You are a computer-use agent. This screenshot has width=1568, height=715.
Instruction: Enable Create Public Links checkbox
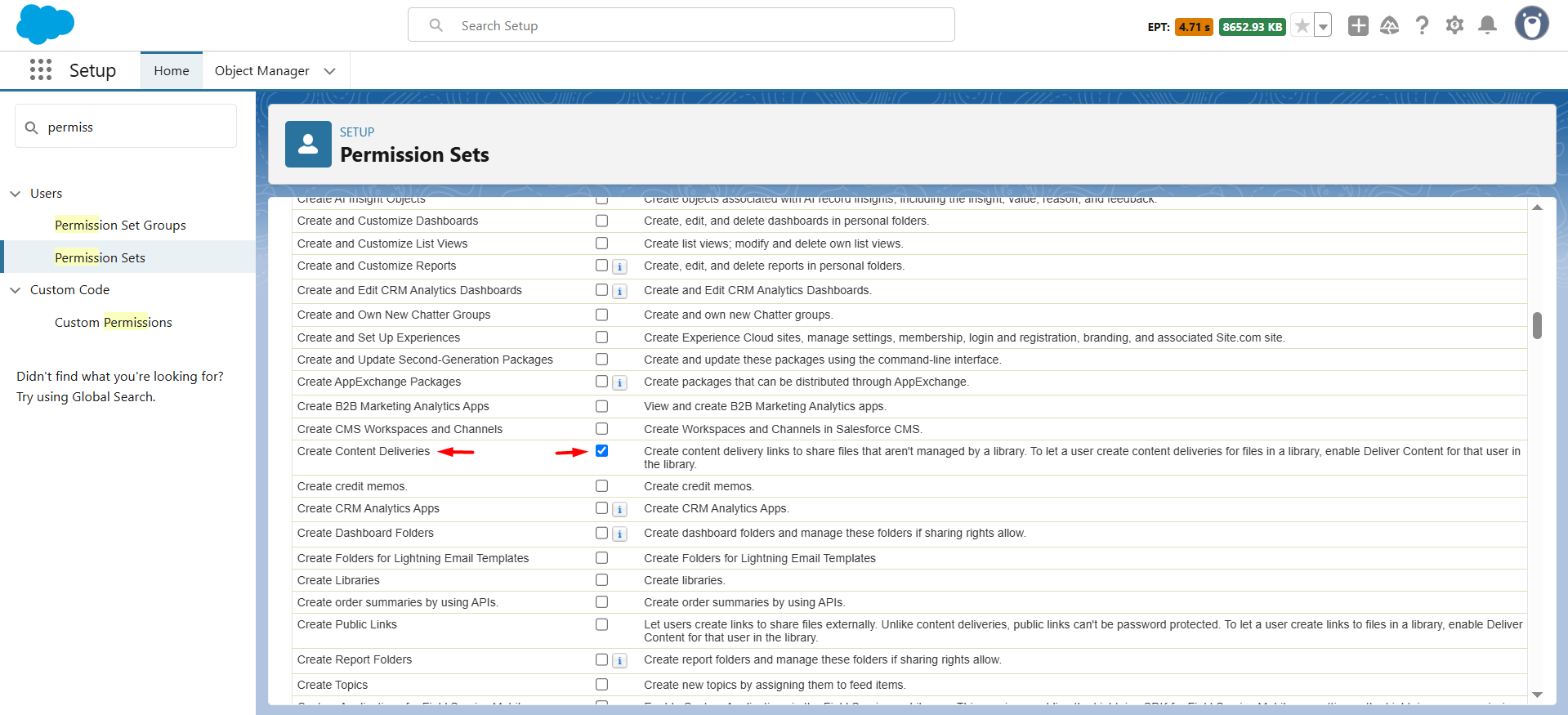[x=602, y=624]
